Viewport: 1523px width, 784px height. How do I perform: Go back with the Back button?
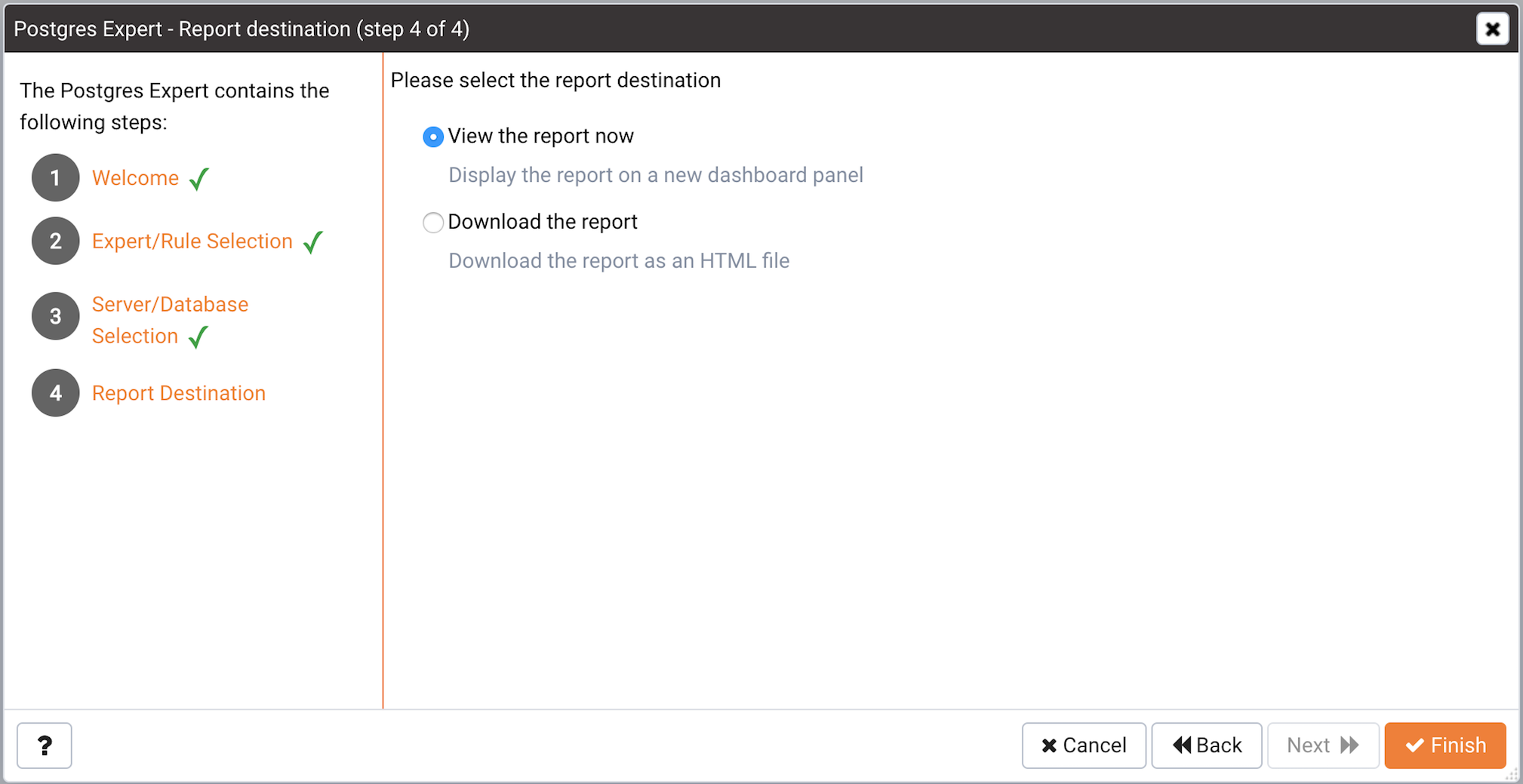coord(1207,746)
